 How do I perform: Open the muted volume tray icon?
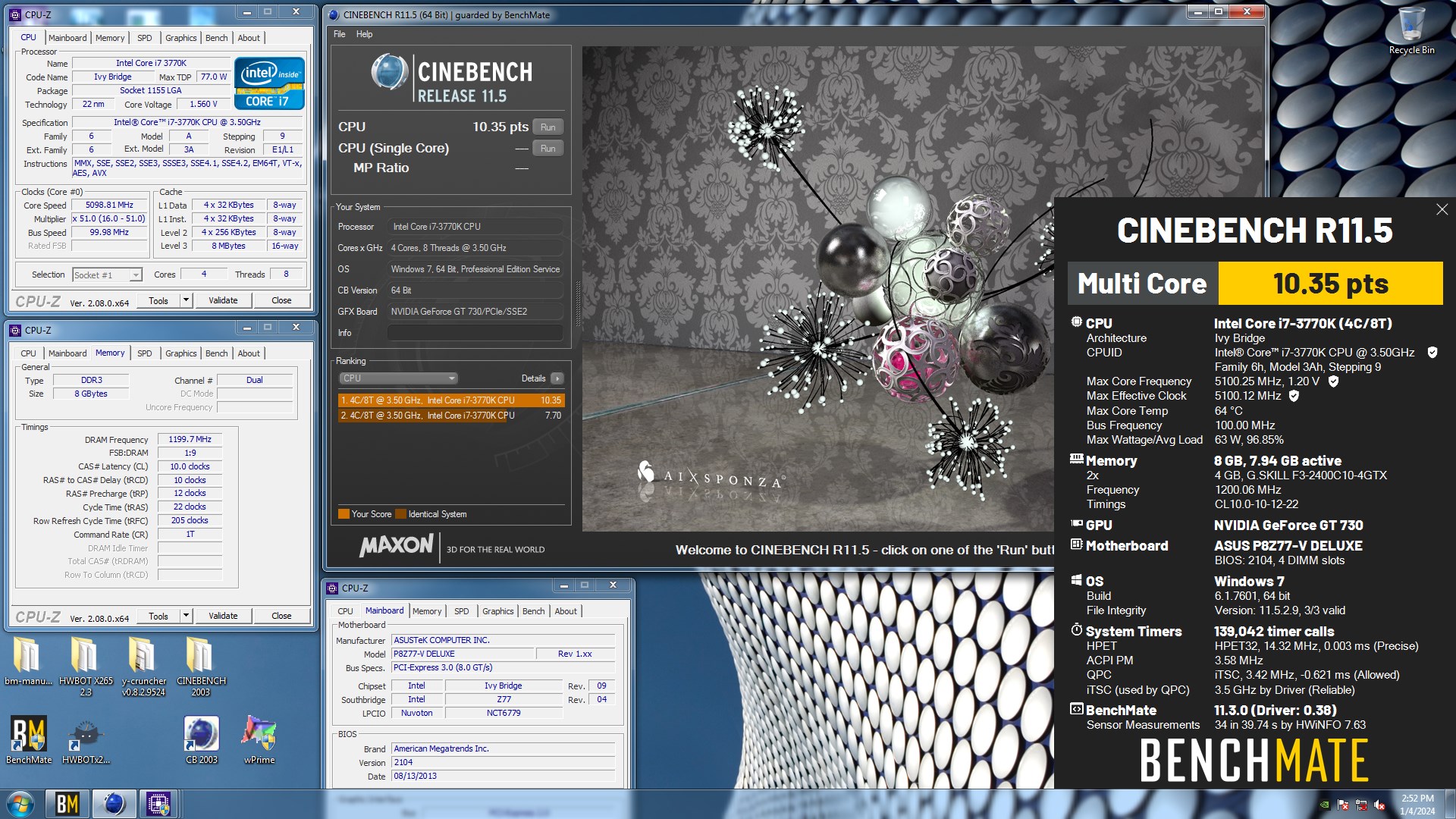[1379, 805]
